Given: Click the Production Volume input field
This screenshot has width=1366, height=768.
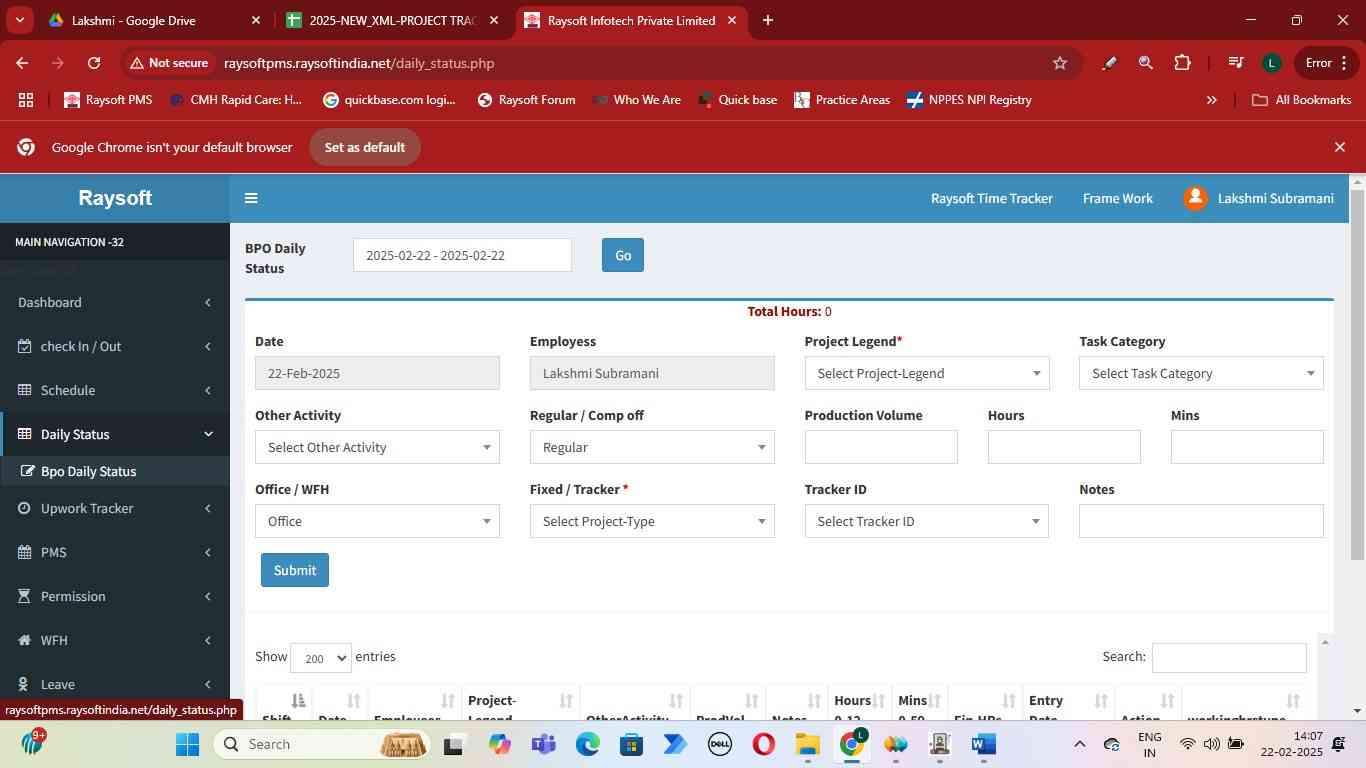Looking at the screenshot, I should point(880,447).
